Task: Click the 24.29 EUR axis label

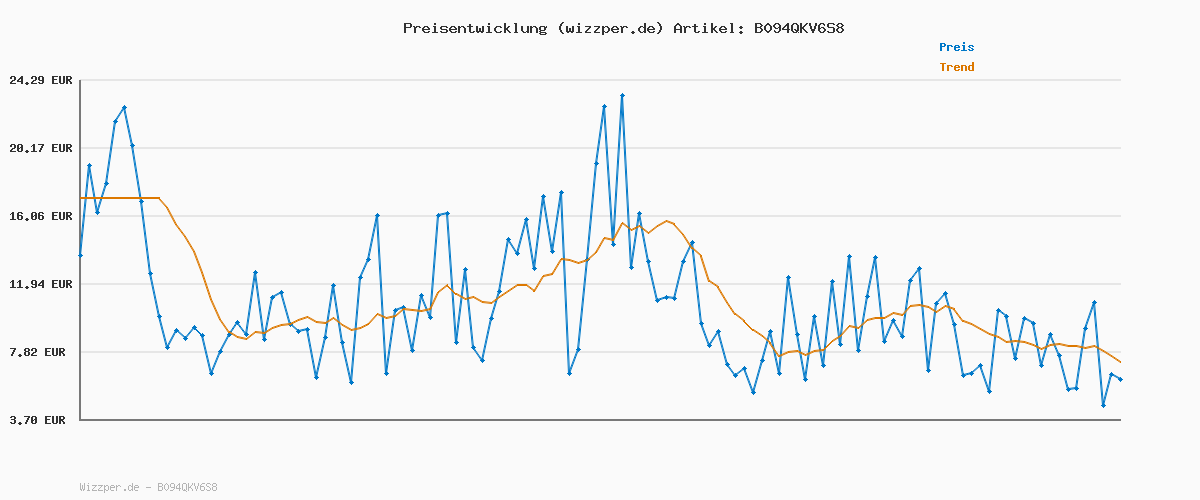Action: 41,80
